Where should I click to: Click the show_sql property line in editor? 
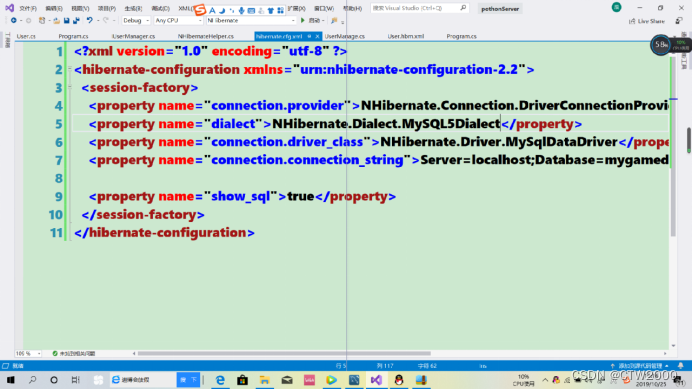pos(242,196)
